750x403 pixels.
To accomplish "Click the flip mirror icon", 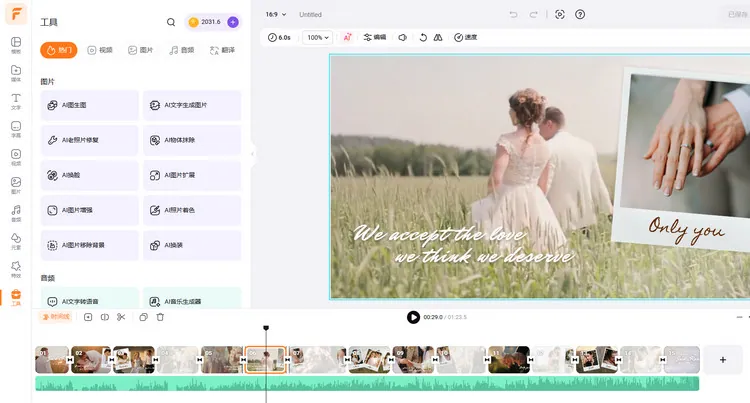I will tap(438, 37).
